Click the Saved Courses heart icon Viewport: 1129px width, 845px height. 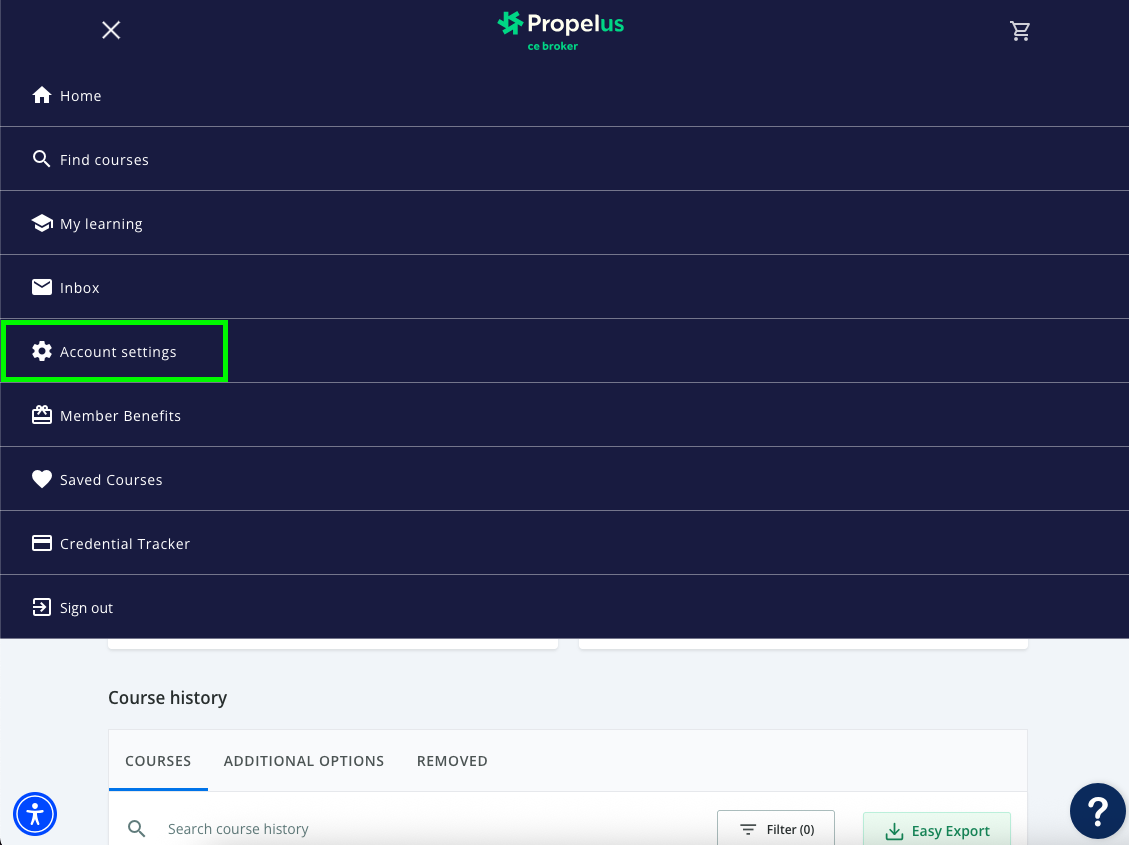pos(42,480)
